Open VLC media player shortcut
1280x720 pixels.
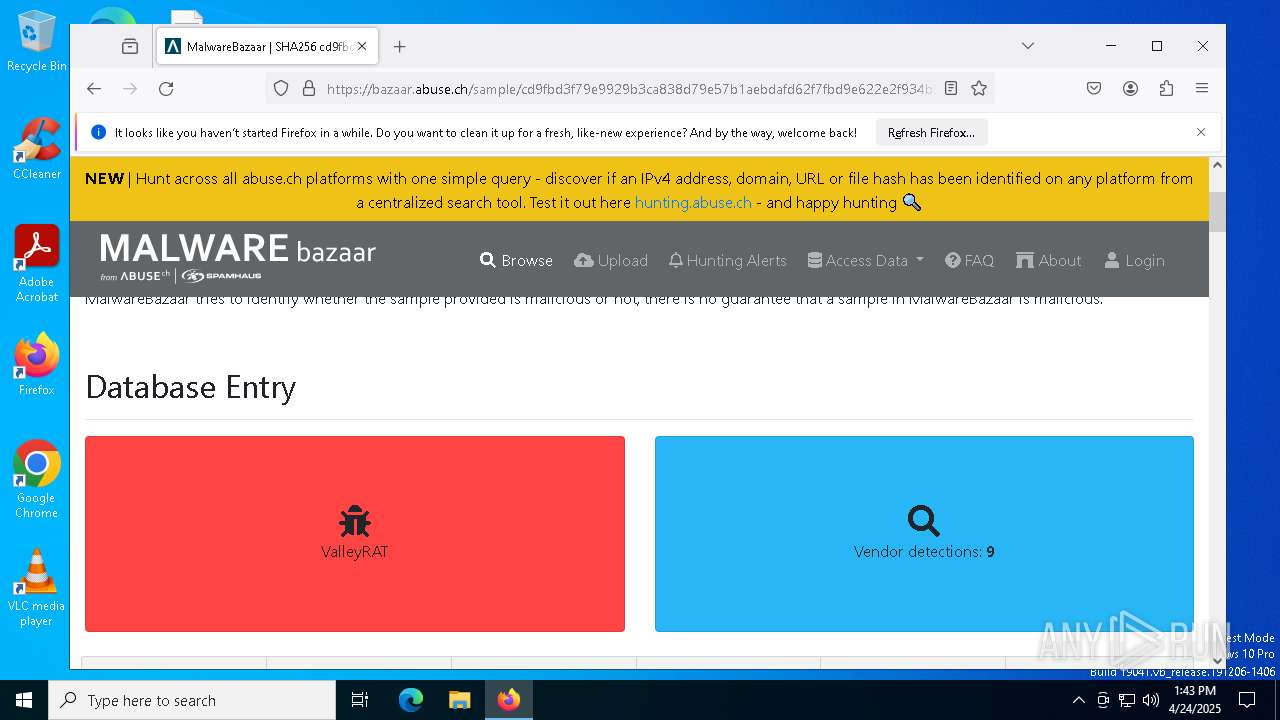click(37, 588)
